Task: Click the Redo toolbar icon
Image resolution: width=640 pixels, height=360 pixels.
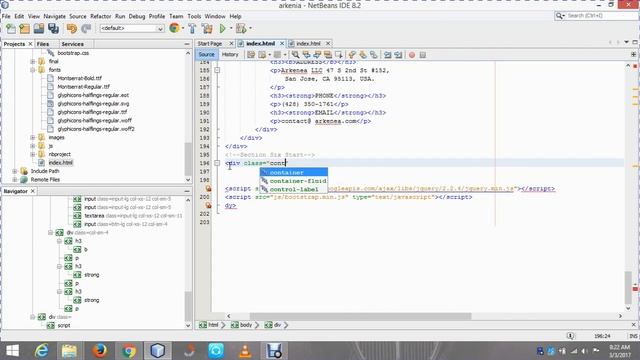Action: click(86, 28)
